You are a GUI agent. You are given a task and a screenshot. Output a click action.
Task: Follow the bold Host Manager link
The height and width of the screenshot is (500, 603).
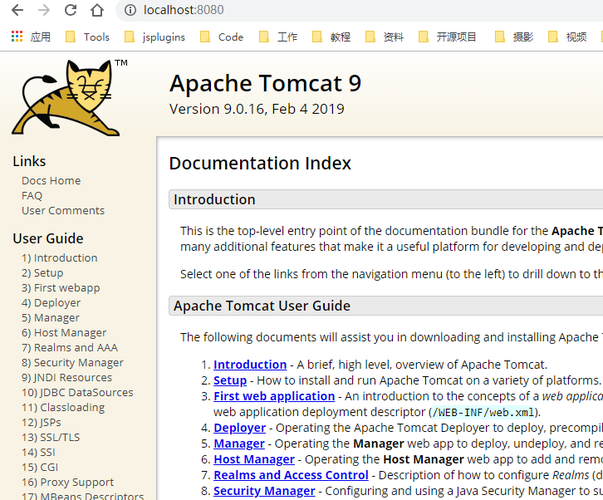click(x=254, y=459)
